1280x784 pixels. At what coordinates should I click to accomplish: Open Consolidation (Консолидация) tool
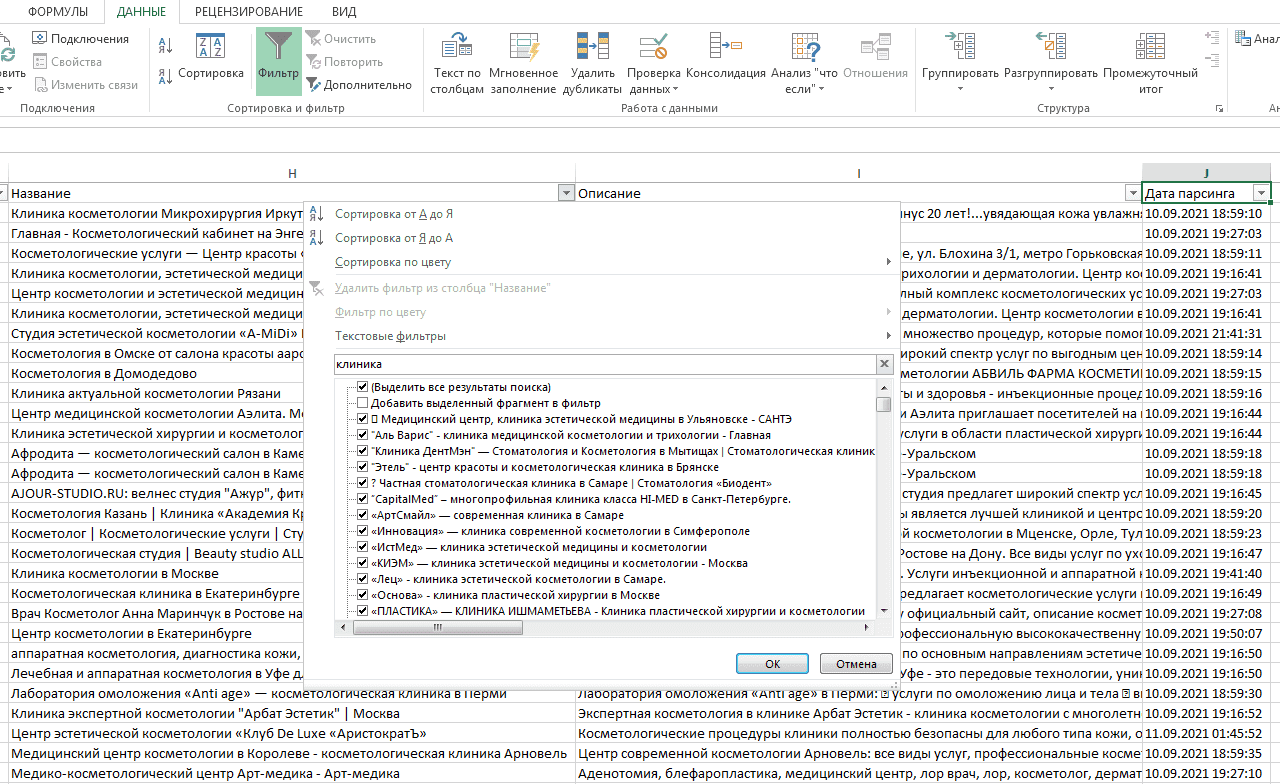pyautogui.click(x=725, y=56)
